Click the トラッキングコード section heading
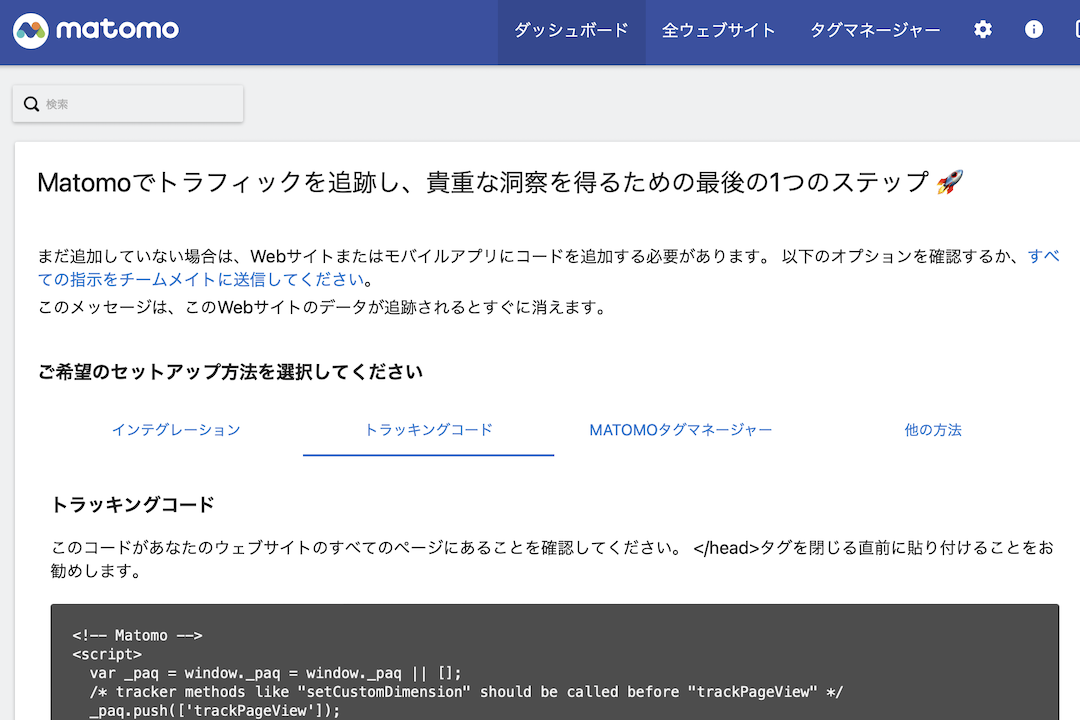Viewport: 1080px width, 720px height. (x=133, y=504)
